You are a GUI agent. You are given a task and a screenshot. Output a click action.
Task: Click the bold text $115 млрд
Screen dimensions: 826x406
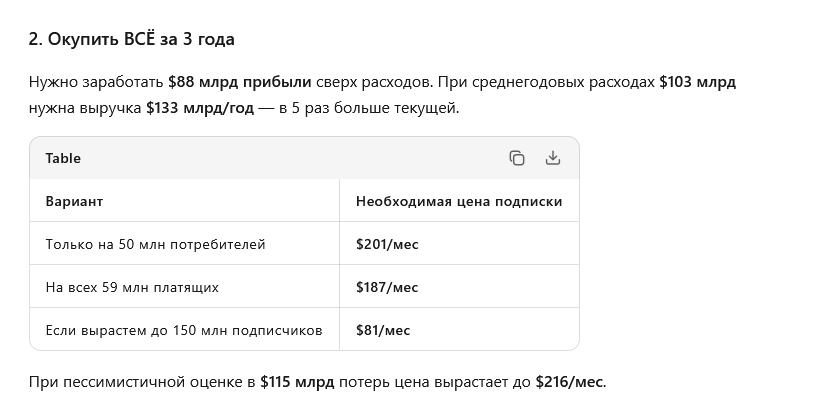pyautogui.click(x=297, y=382)
